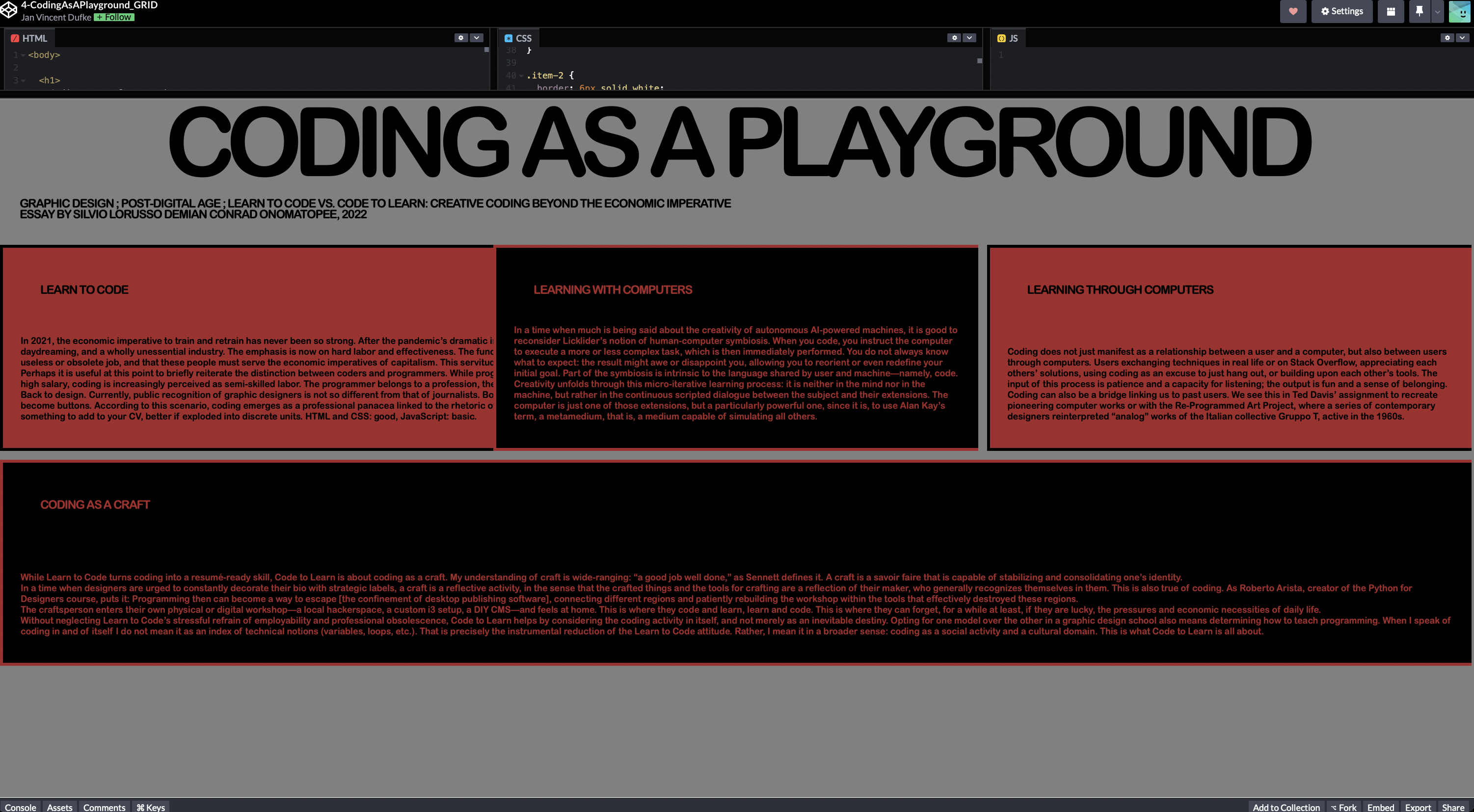
Task: Open the pin options chevron dropdown
Action: pos(1436,11)
